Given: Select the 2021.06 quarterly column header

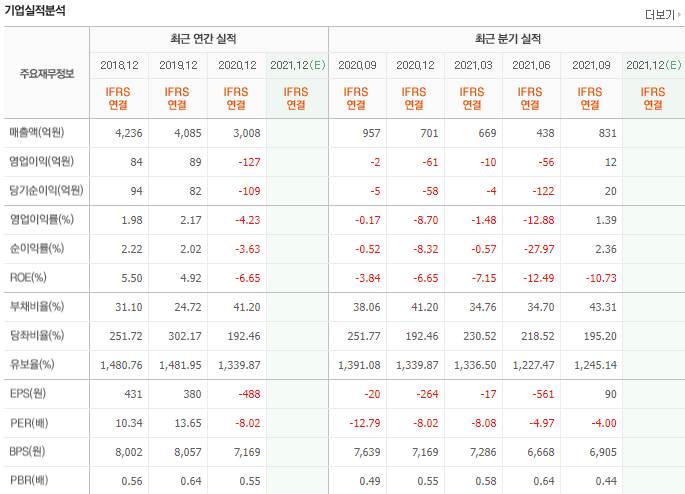Looking at the screenshot, I should (532, 65).
